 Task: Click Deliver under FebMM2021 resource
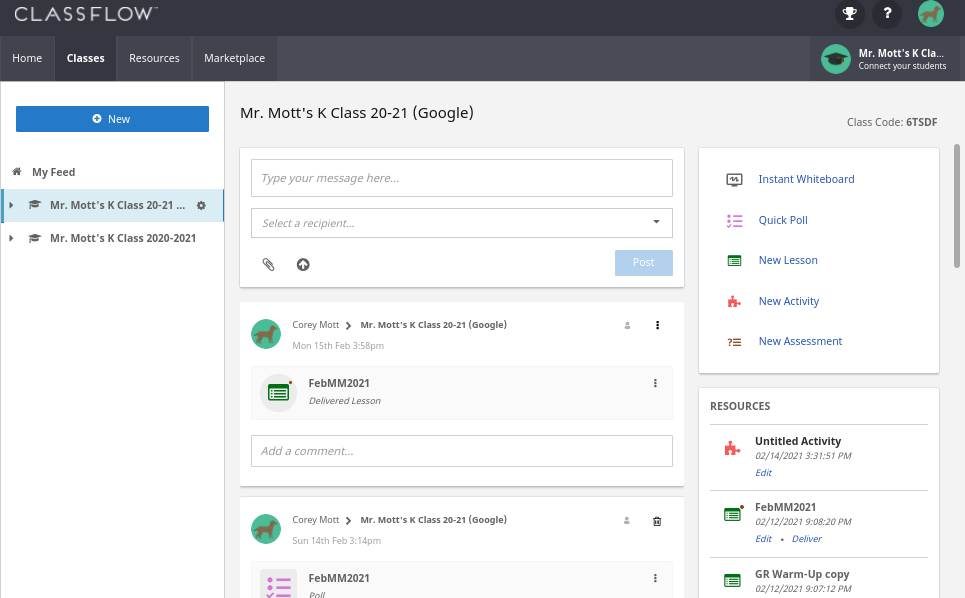click(x=806, y=538)
